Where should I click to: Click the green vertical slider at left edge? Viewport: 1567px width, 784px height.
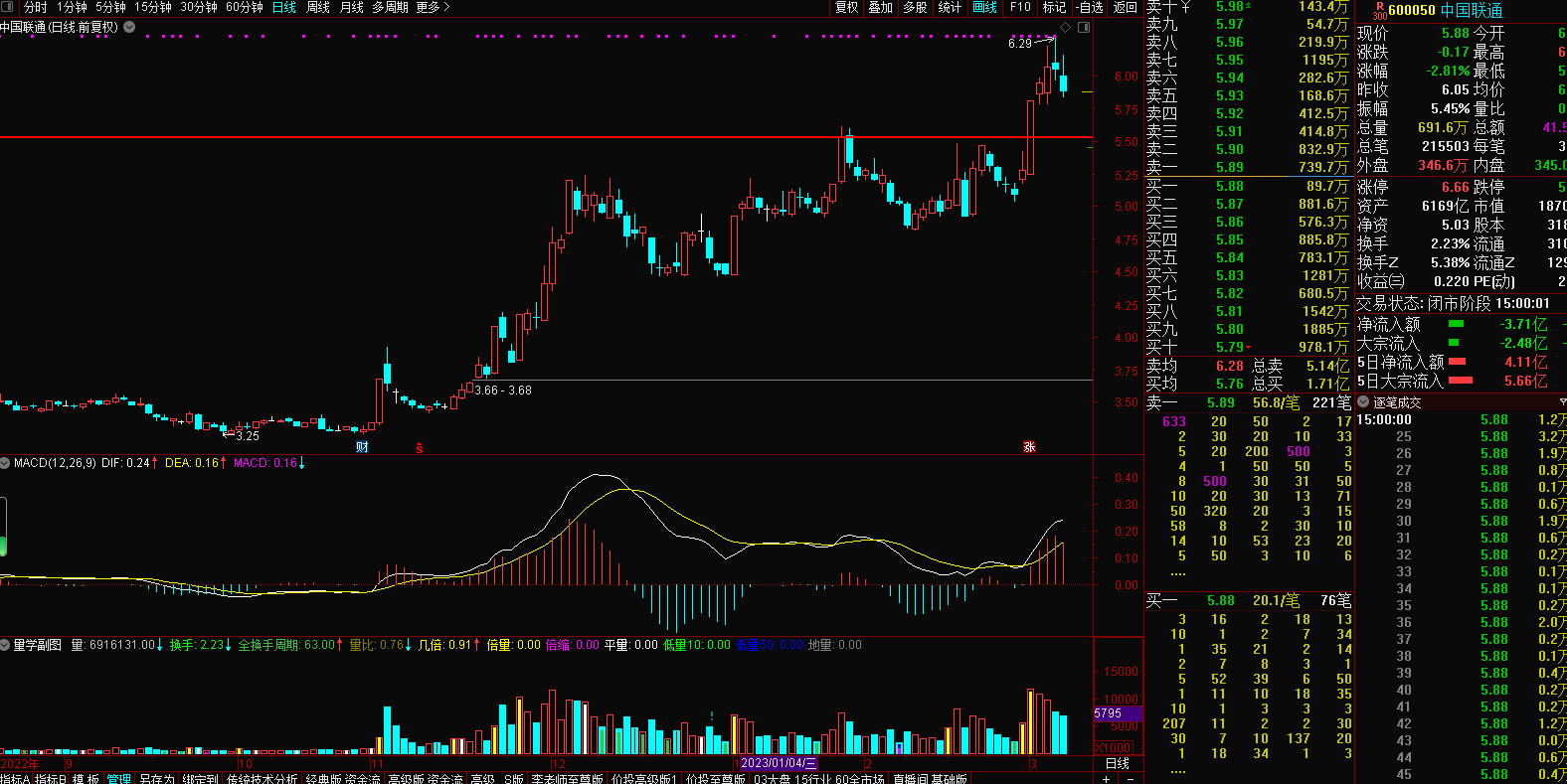tap(3, 526)
